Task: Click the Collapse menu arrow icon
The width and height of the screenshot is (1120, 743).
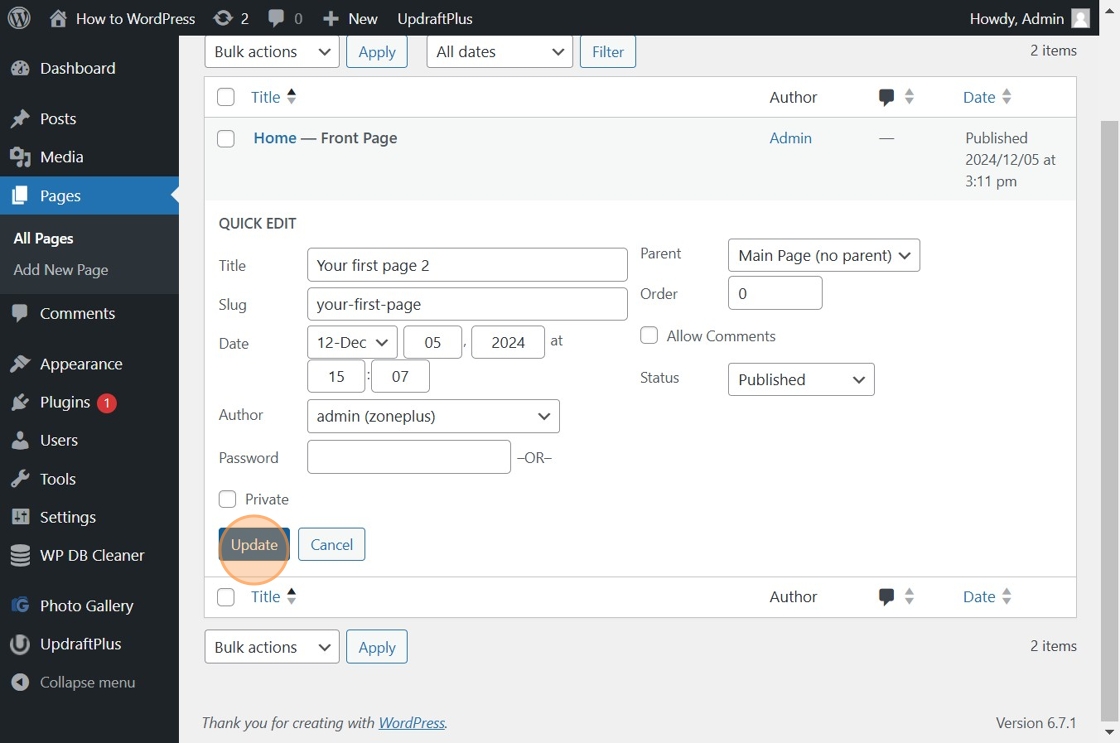Action: tap(20, 682)
